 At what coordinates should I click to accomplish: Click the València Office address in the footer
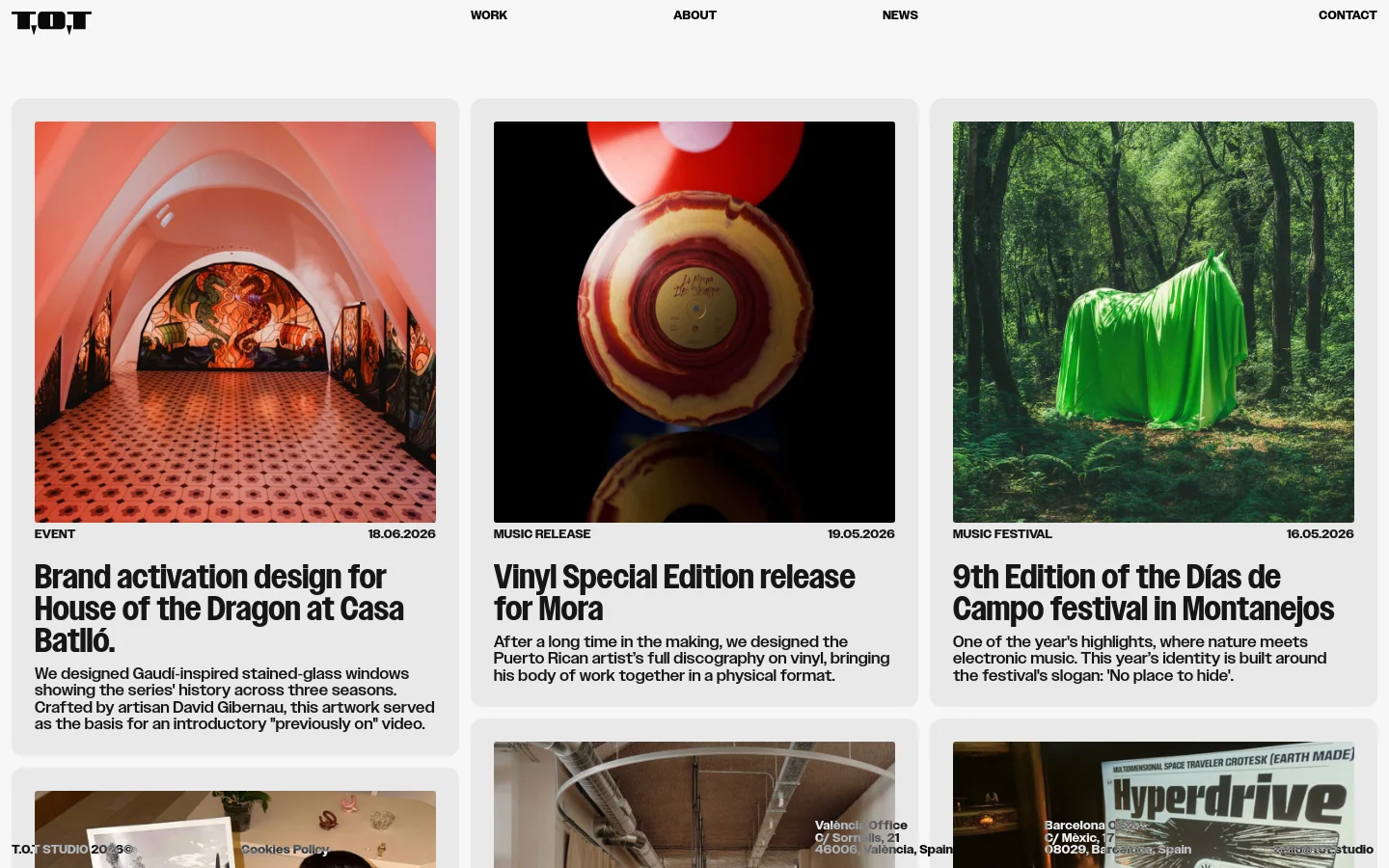pos(884,837)
